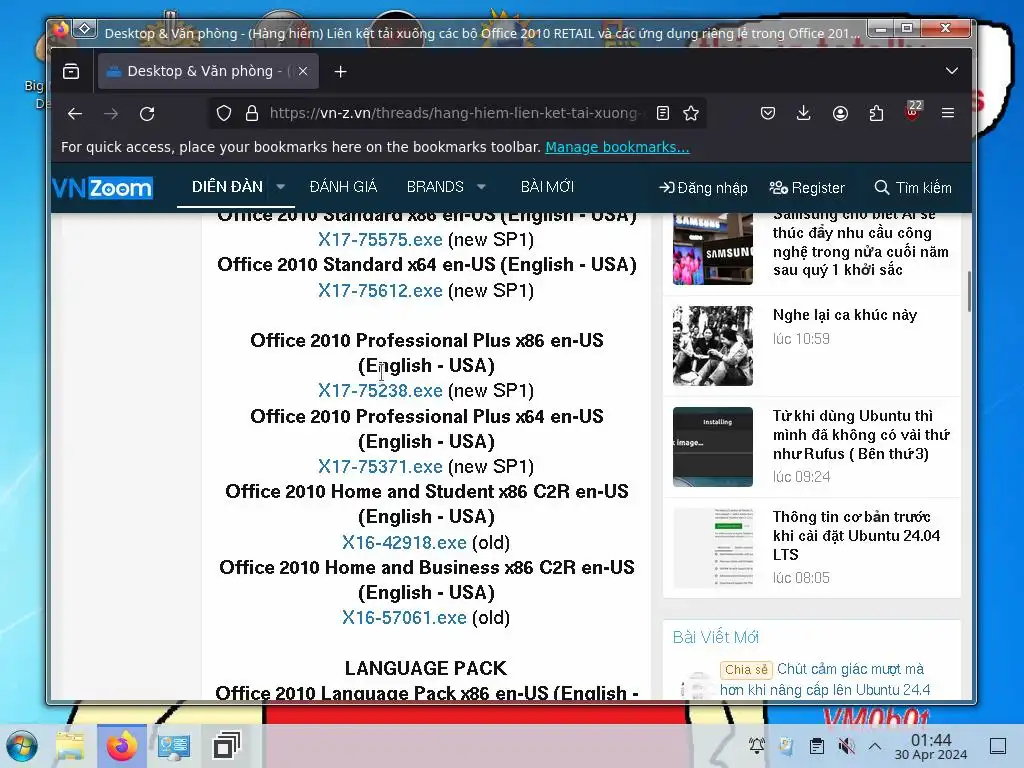This screenshot has height=768, width=1024.
Task: Click the forward navigation arrow
Action: pos(111,114)
